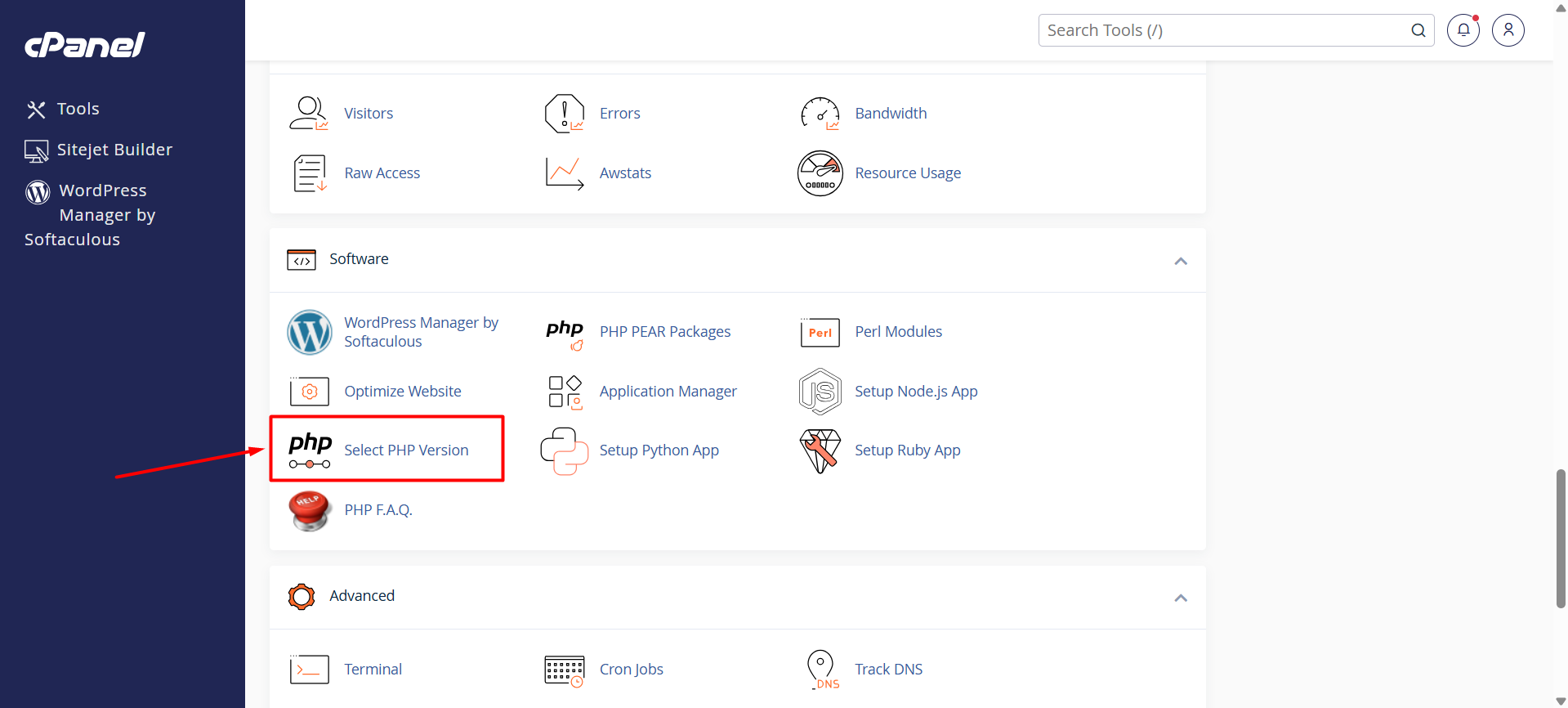This screenshot has width=1568, height=708.
Task: Open the notifications bell
Action: 1463,30
